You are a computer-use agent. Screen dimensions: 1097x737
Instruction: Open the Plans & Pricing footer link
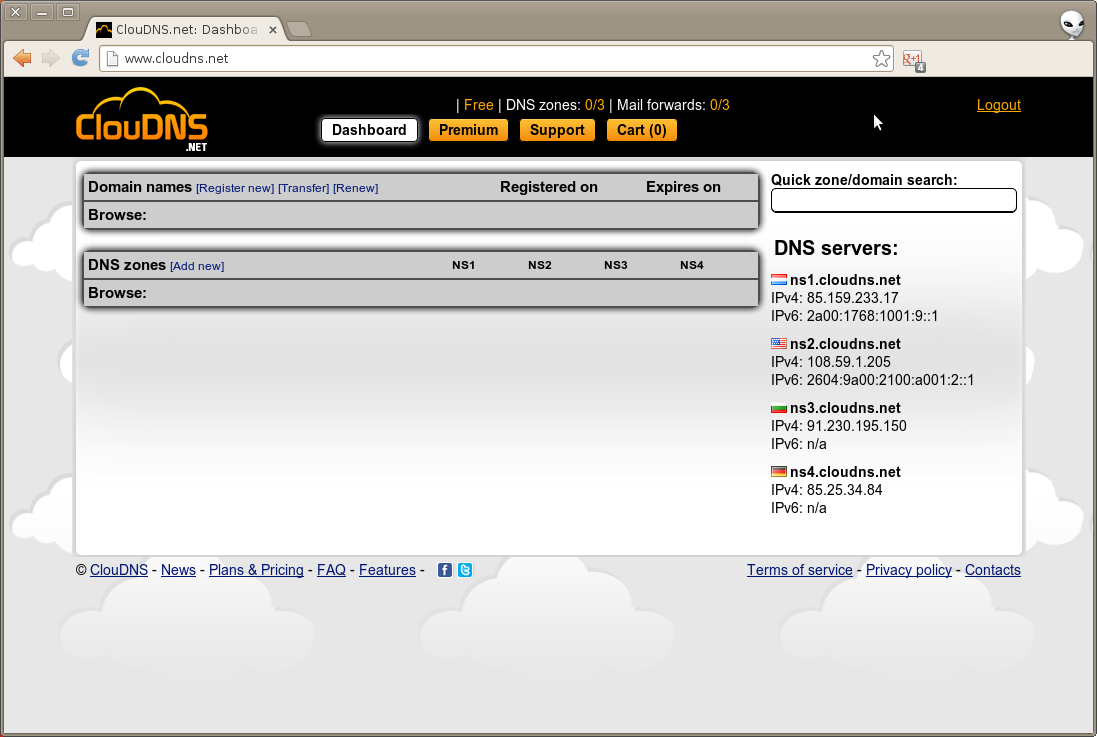(x=256, y=570)
